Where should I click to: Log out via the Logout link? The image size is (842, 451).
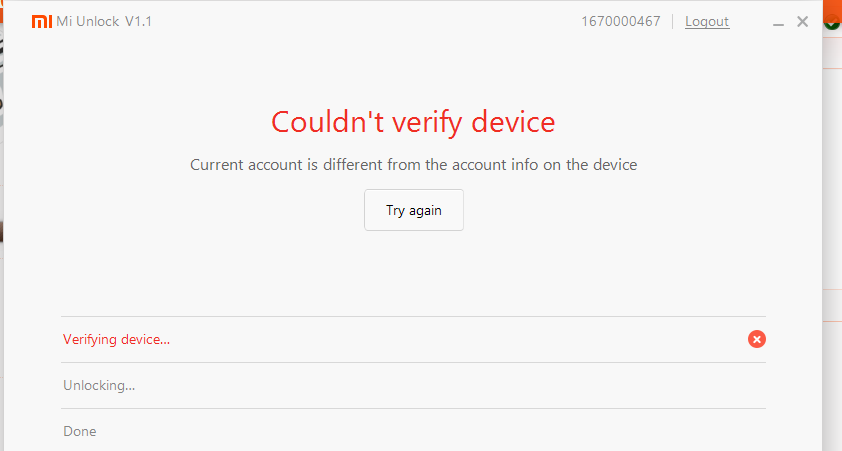707,21
